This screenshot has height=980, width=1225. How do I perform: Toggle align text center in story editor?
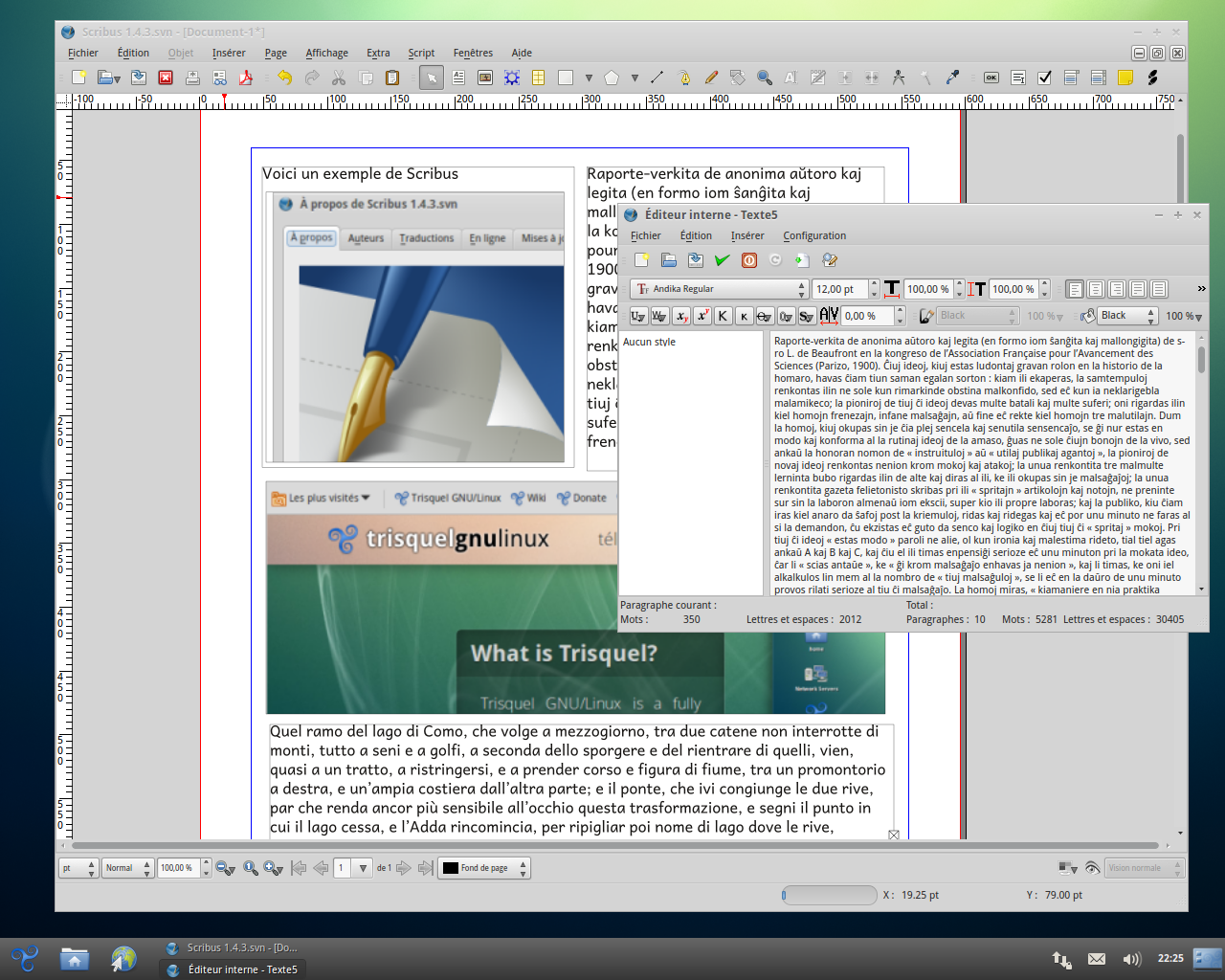(1096, 288)
